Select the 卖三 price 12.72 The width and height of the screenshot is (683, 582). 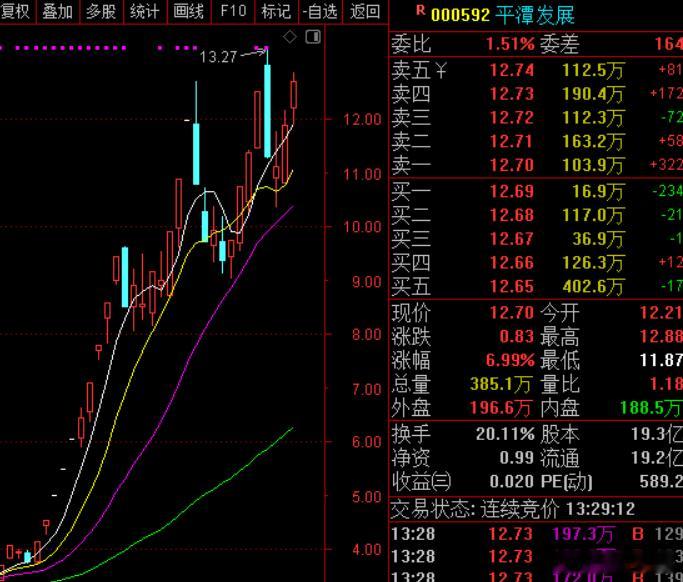pos(512,118)
